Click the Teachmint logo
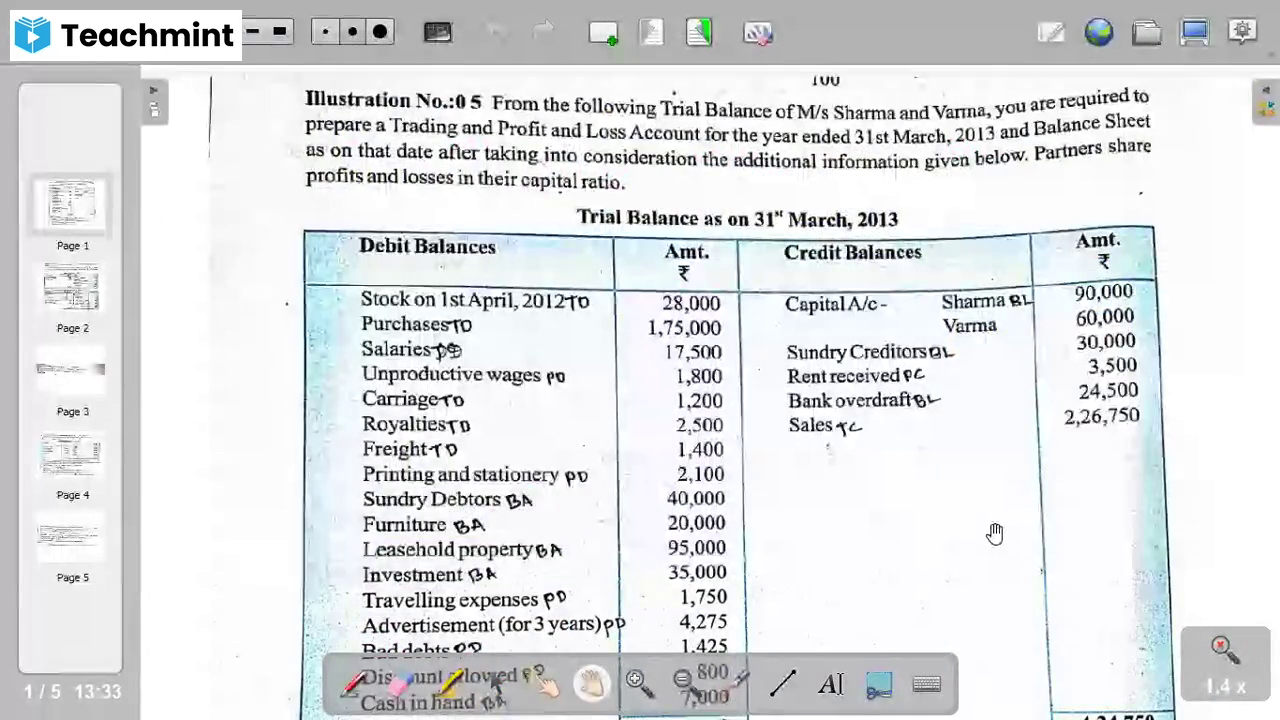 125,34
